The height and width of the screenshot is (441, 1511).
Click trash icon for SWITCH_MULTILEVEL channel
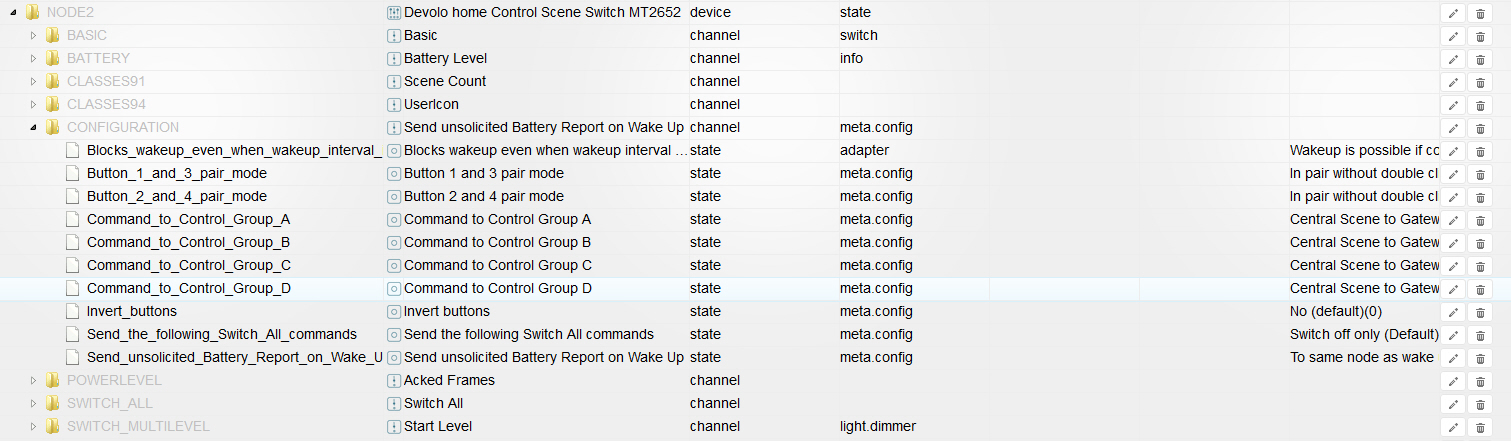click(1480, 427)
